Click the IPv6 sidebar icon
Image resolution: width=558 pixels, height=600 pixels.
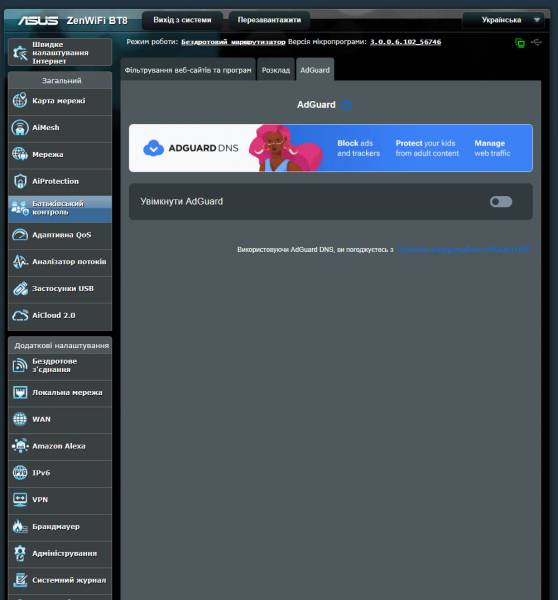[20, 473]
